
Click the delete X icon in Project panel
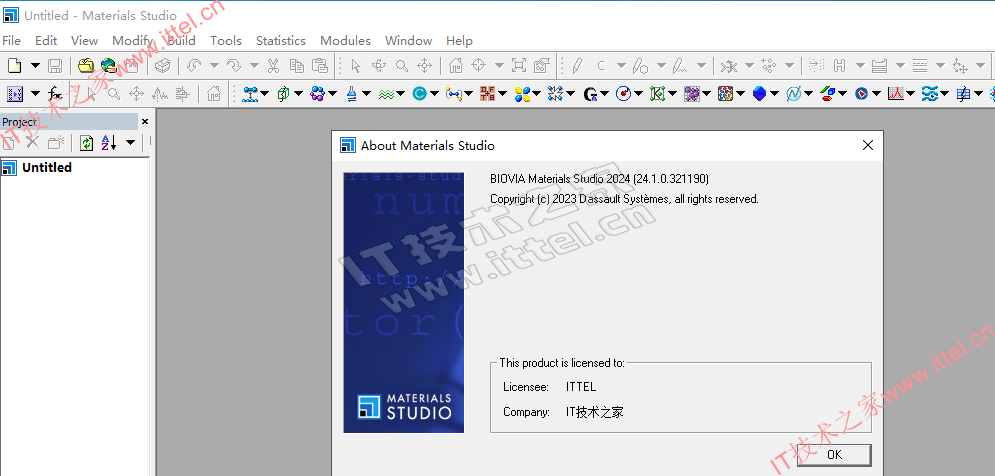coord(33,143)
